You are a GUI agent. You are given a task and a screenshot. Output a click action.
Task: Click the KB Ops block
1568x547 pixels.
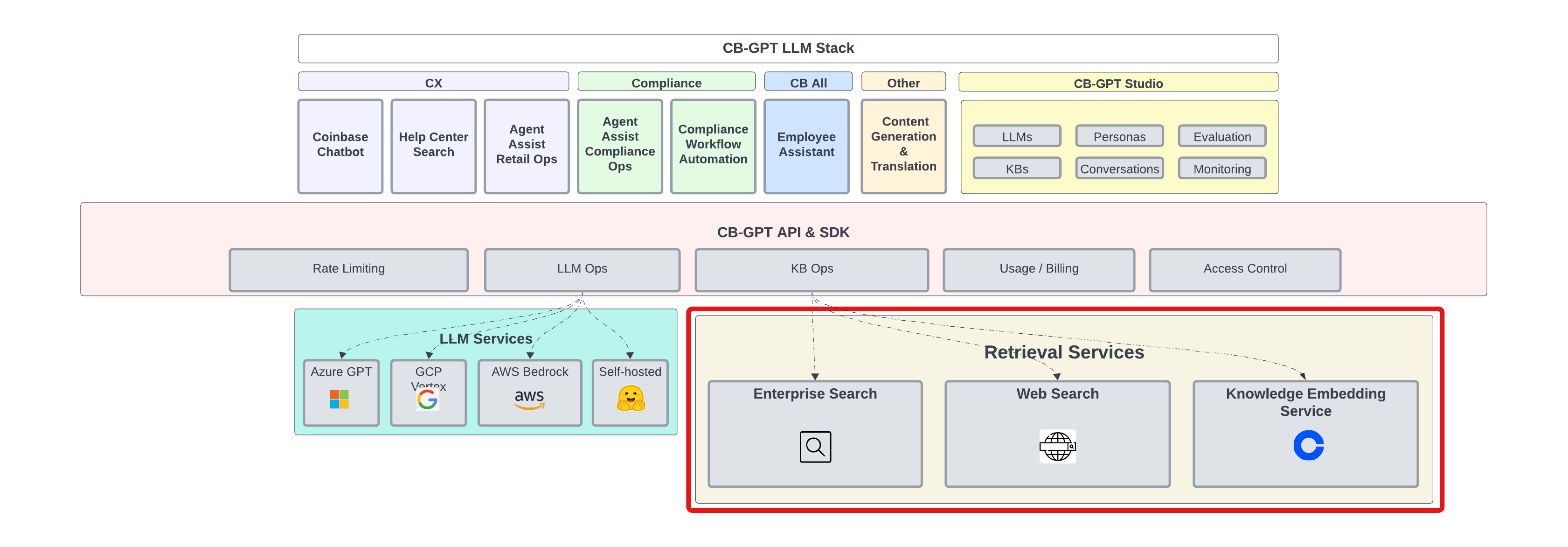point(812,269)
